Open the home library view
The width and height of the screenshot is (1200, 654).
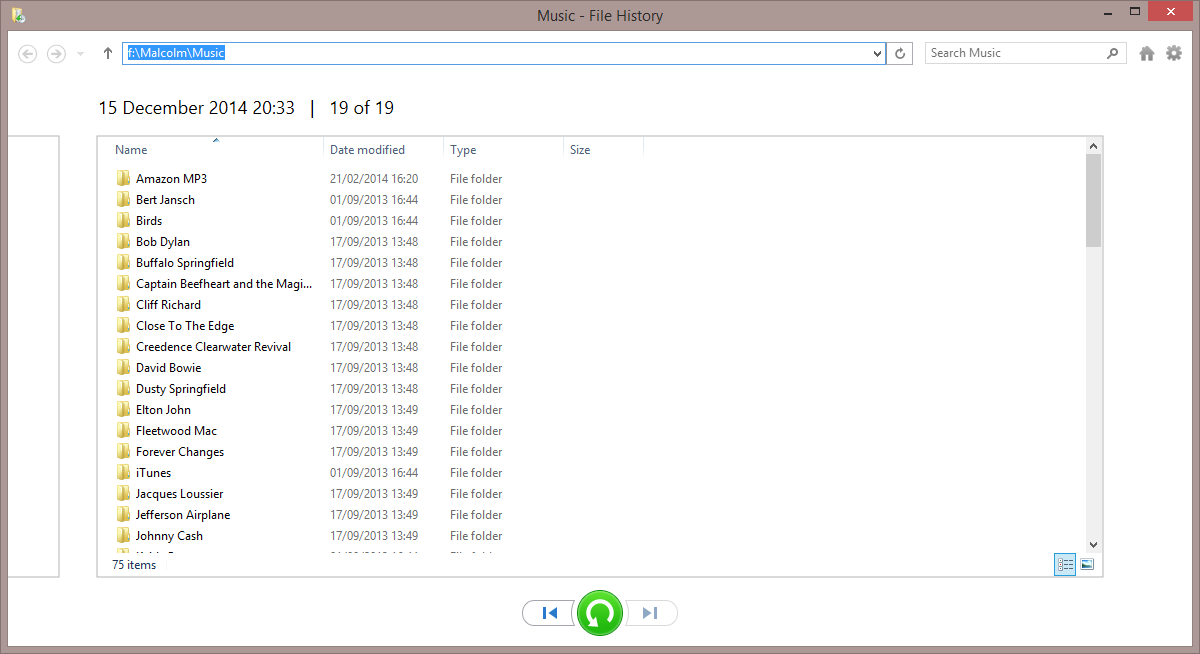[1146, 52]
